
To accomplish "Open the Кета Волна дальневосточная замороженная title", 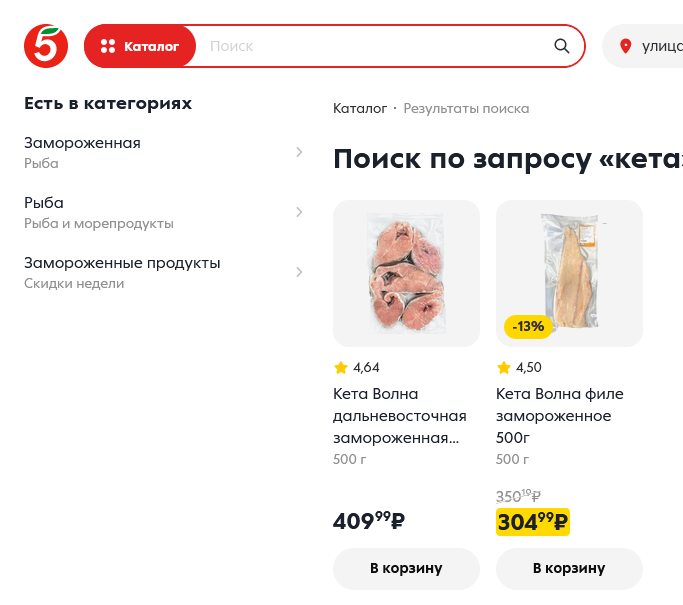I will coord(400,416).
